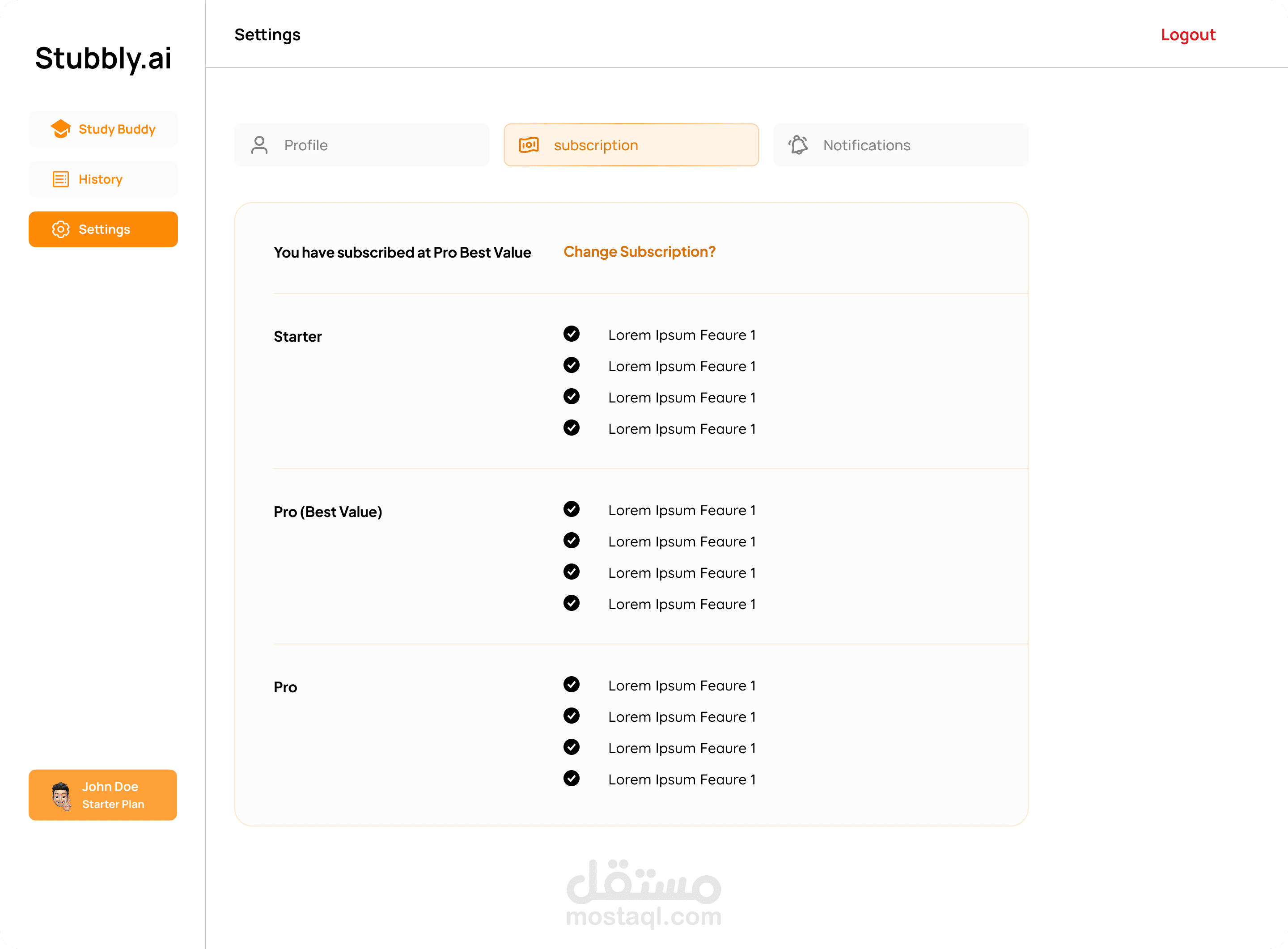Click the Settings page title
1288x949 pixels.
(x=267, y=35)
